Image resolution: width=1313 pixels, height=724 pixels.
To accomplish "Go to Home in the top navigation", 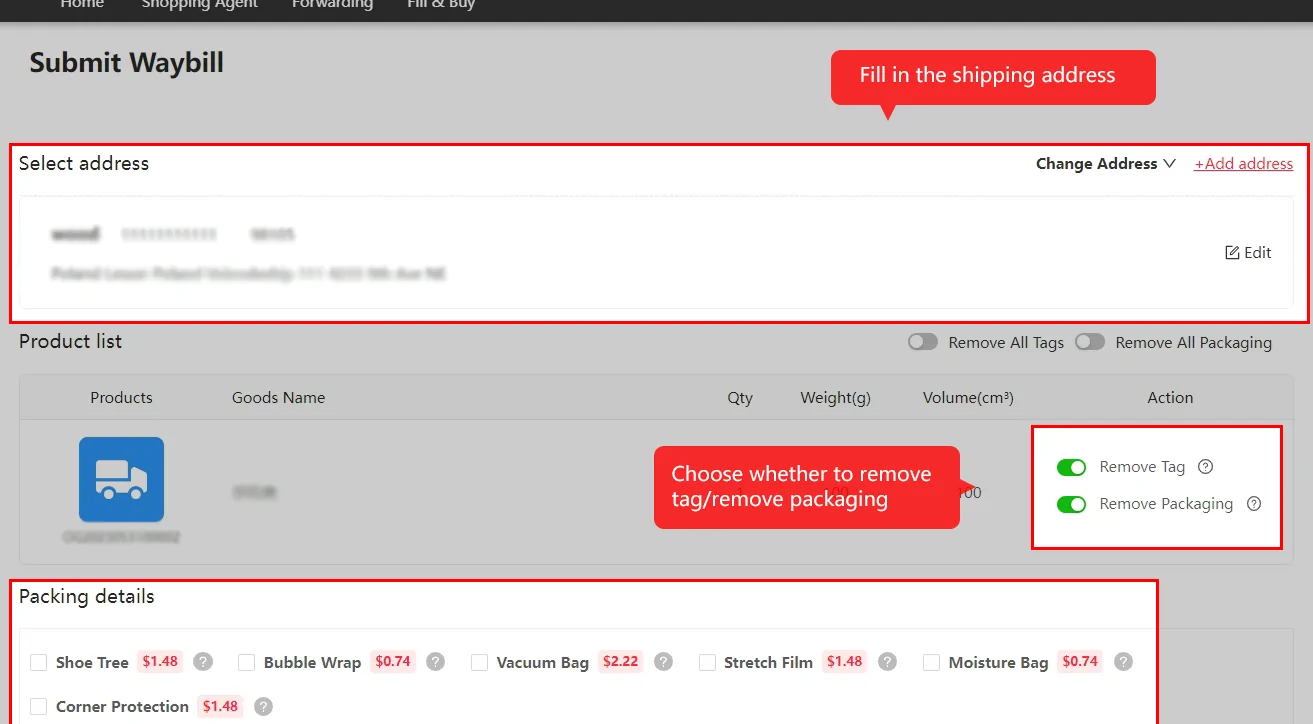I will point(82,5).
